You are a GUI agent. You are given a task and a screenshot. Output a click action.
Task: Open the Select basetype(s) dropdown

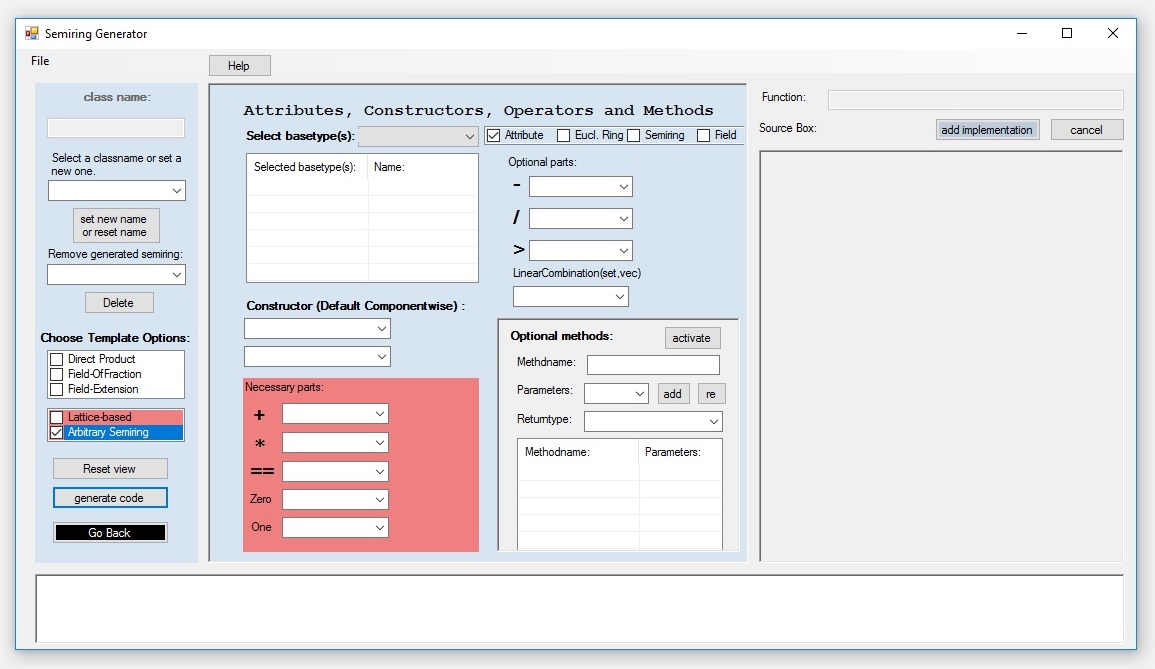[x=418, y=136]
